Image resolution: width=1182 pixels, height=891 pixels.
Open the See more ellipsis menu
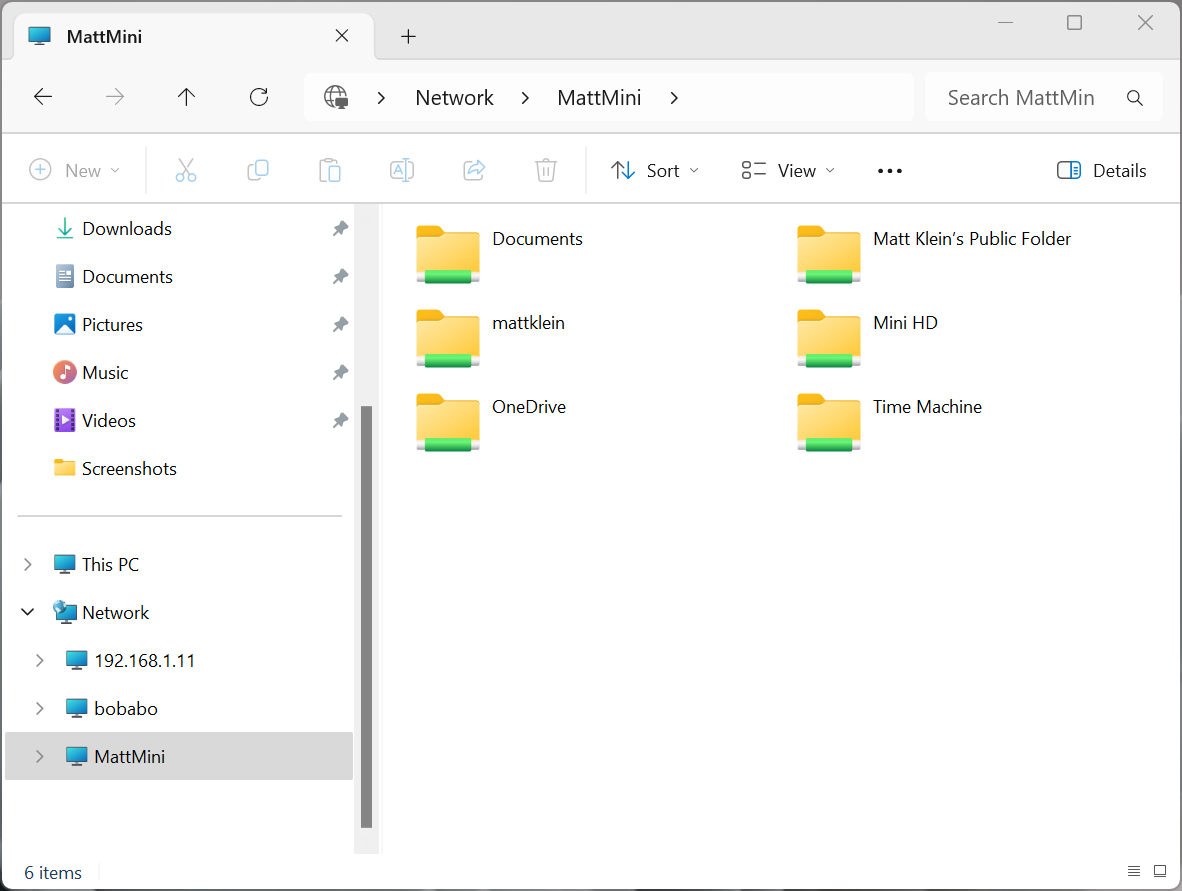[890, 170]
